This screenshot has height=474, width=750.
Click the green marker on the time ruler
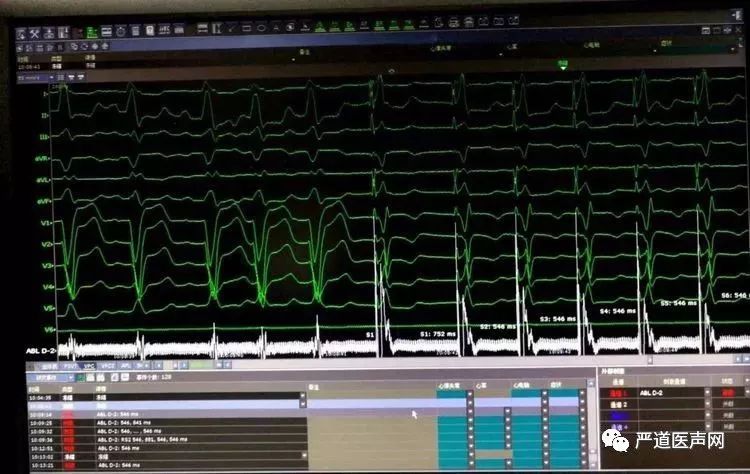coord(563,65)
